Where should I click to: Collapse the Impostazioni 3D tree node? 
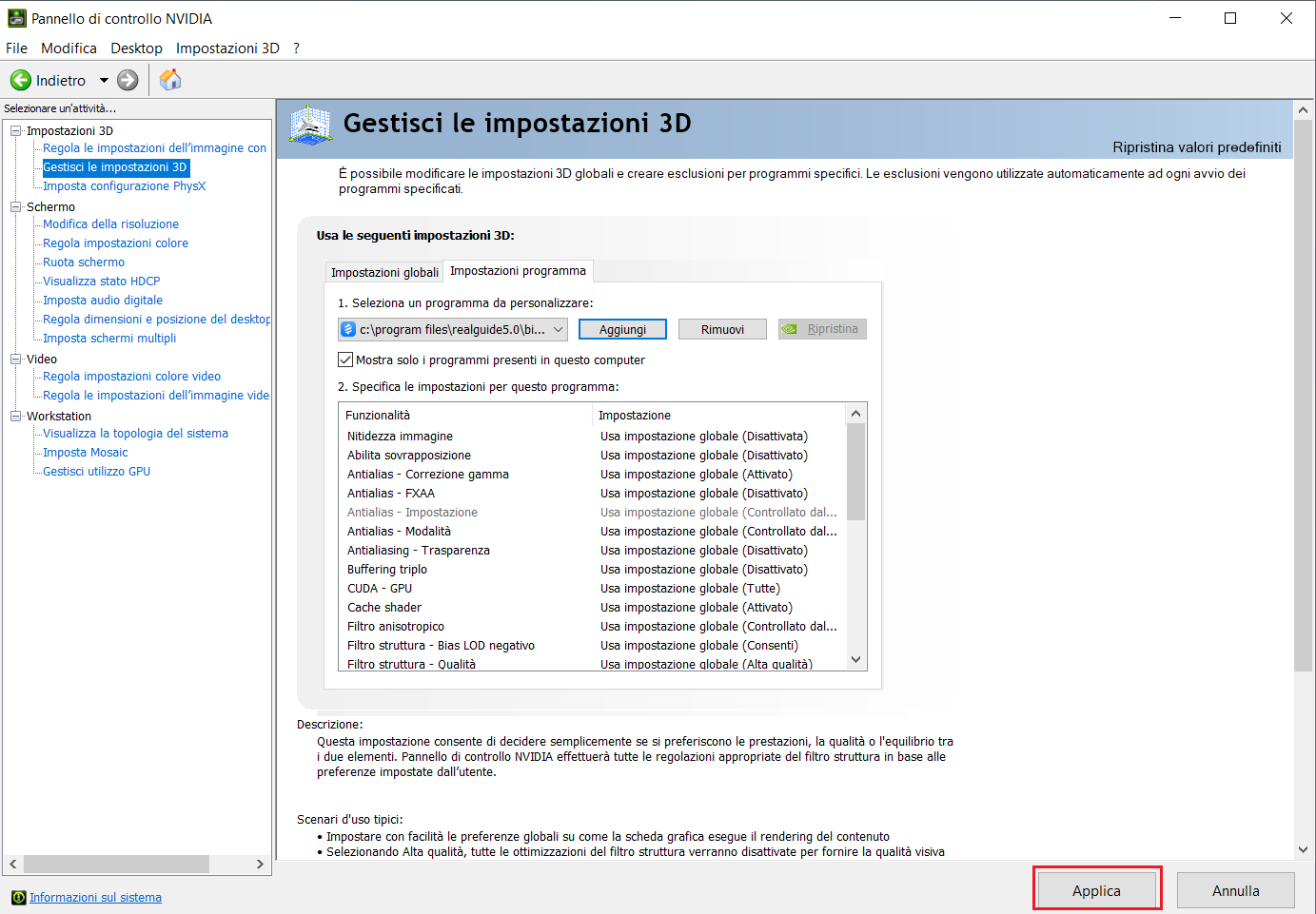tap(16, 131)
